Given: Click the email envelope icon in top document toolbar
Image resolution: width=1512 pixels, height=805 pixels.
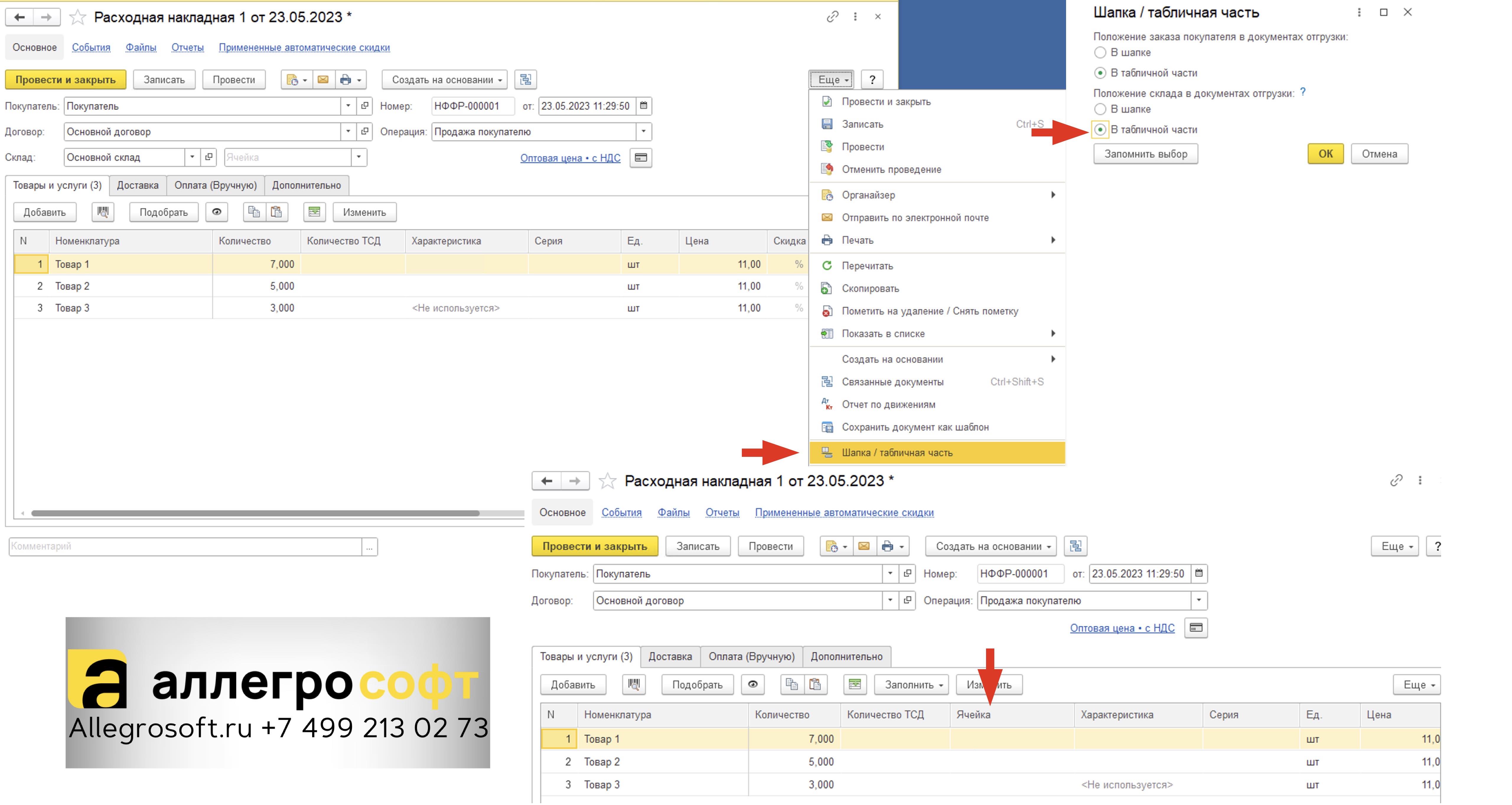Looking at the screenshot, I should tap(322, 79).
